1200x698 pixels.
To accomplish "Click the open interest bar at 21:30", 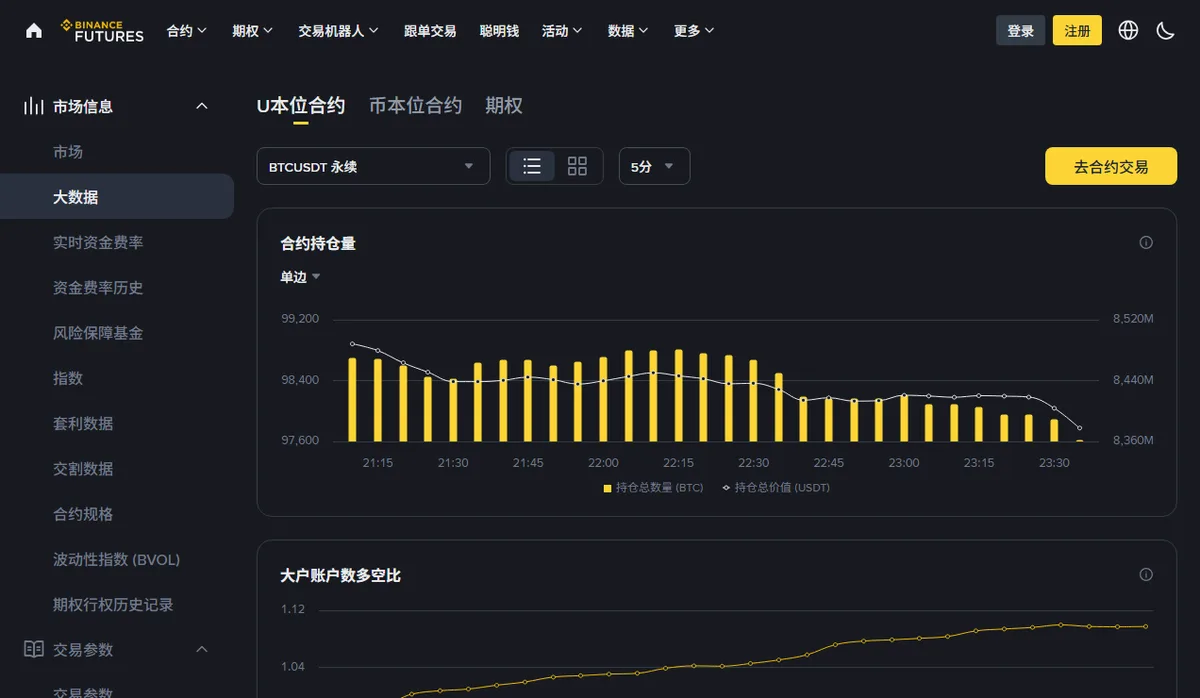I will click(453, 411).
